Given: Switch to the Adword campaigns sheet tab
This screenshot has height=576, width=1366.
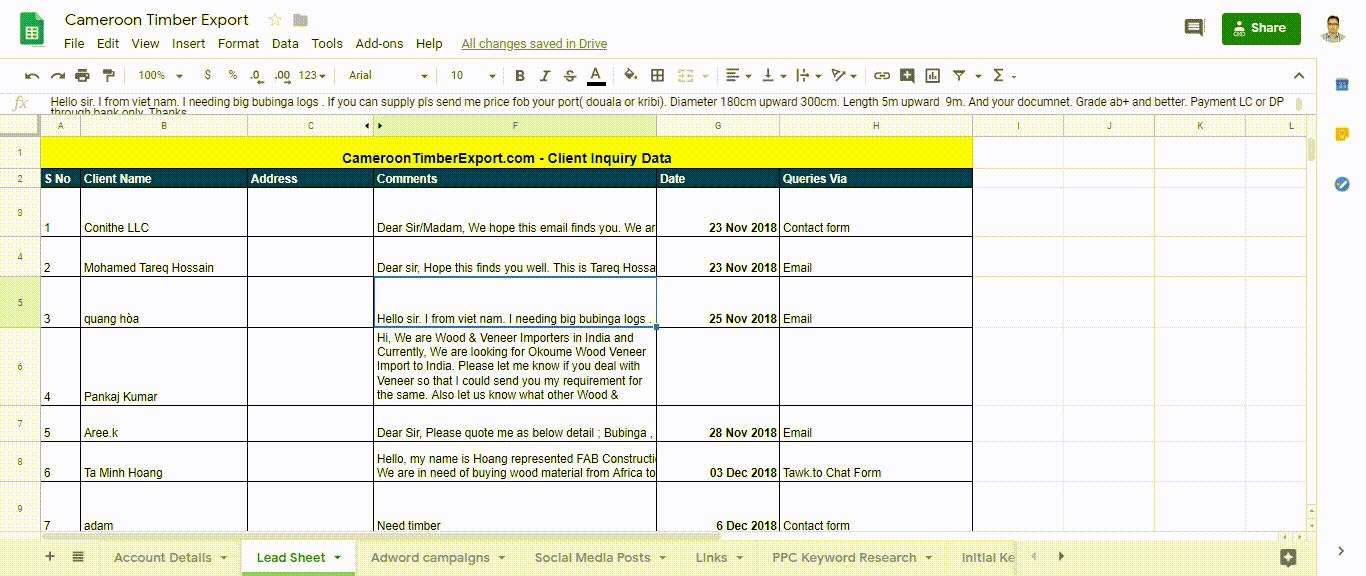Looking at the screenshot, I should tap(430, 557).
